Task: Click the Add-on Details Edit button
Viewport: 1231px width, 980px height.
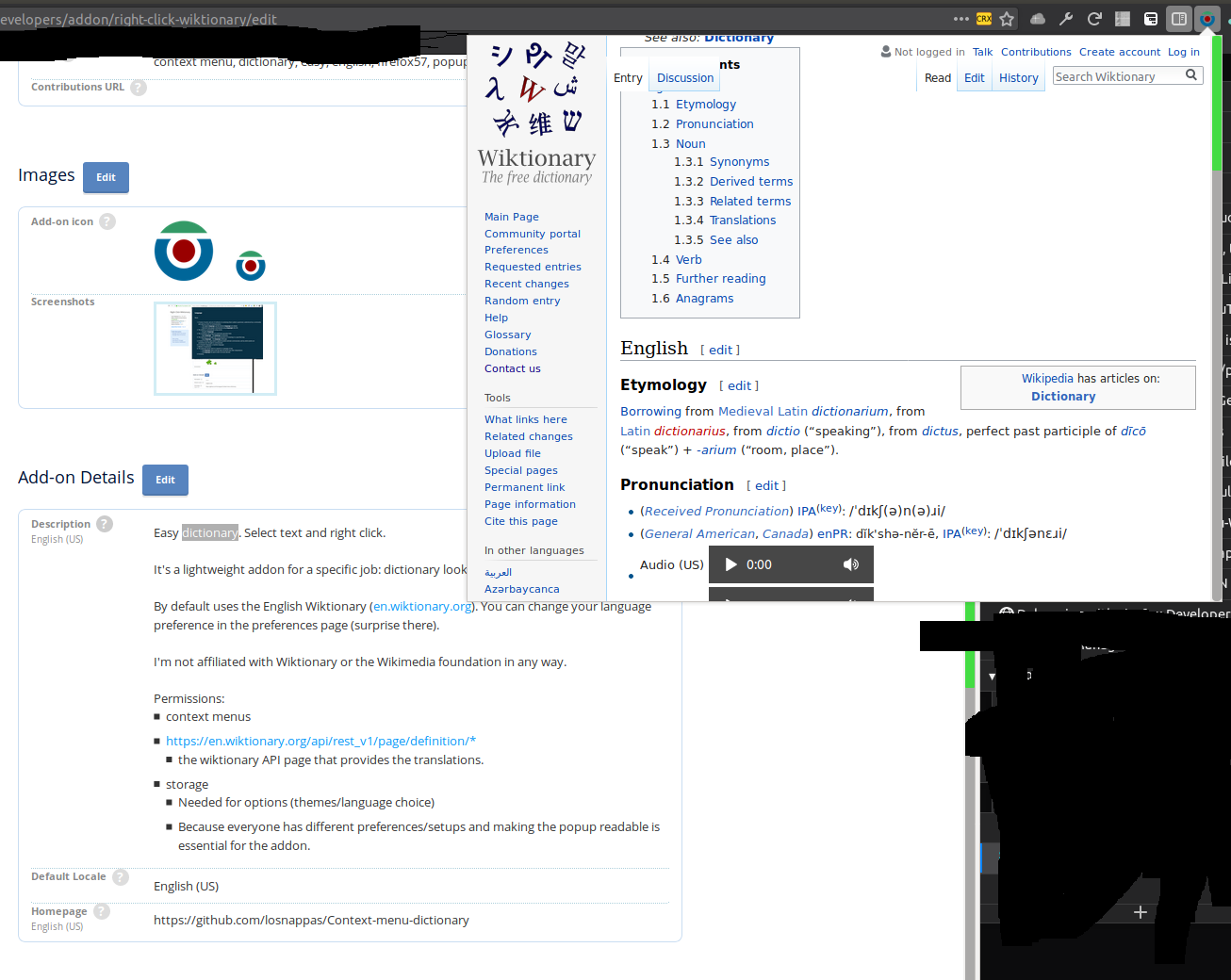Action: (165, 480)
